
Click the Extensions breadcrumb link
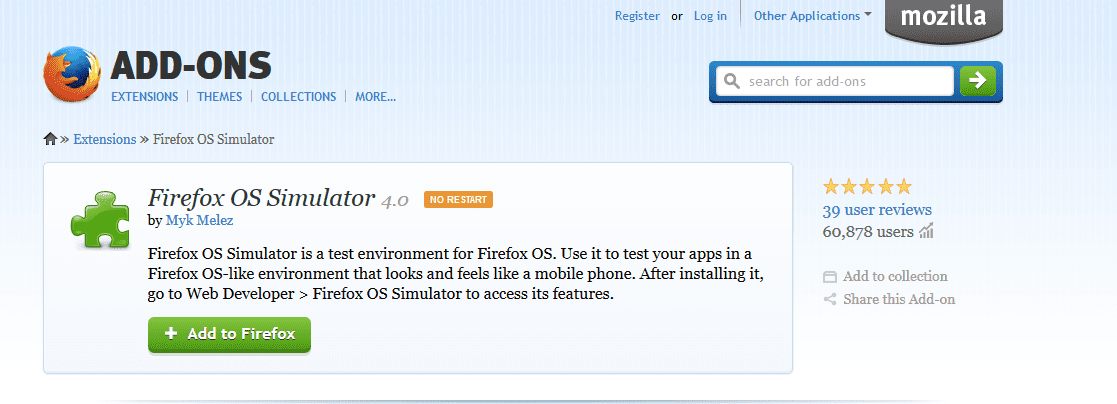click(105, 139)
